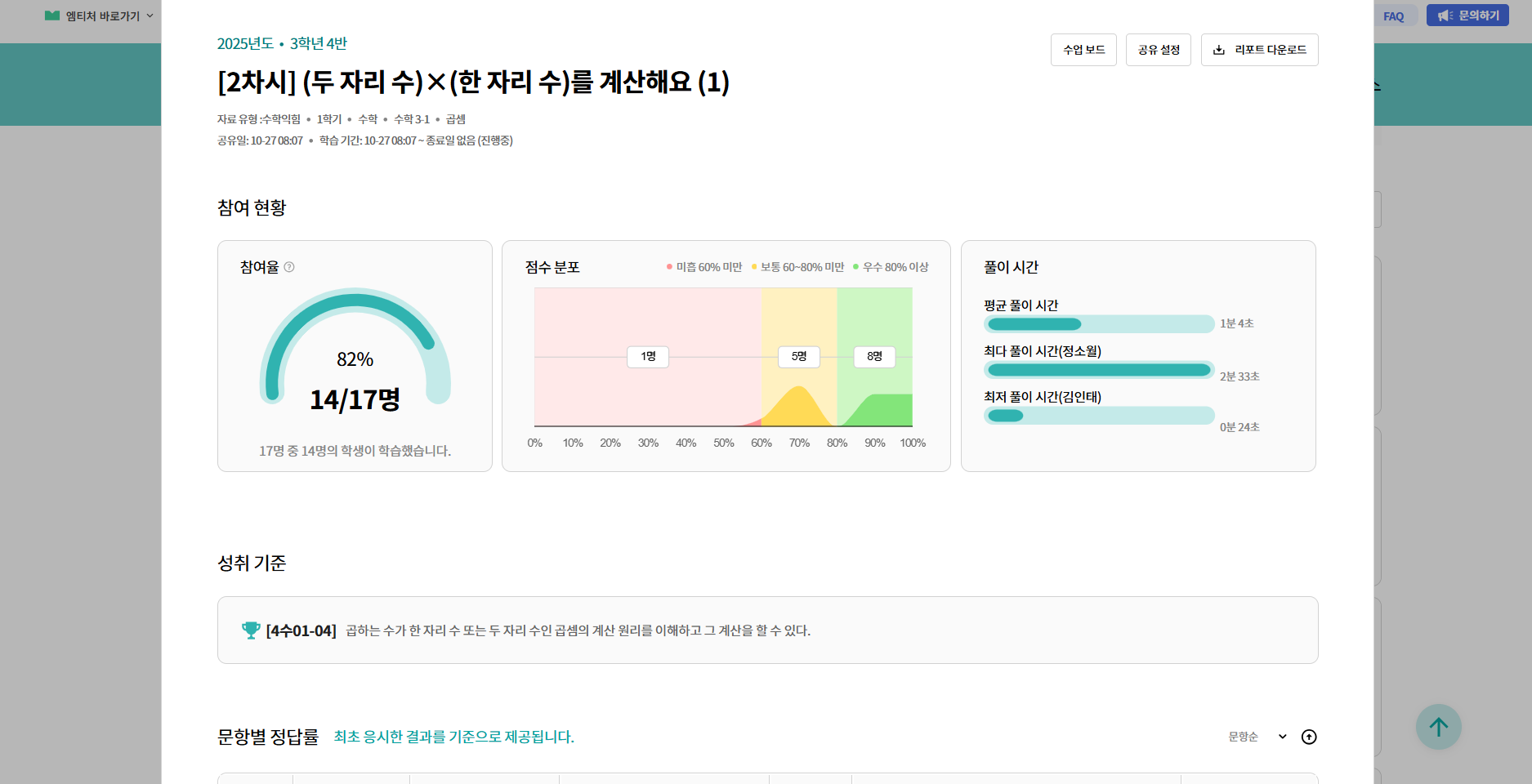
Task: Click the download icon in report button
Action: coord(1219,50)
